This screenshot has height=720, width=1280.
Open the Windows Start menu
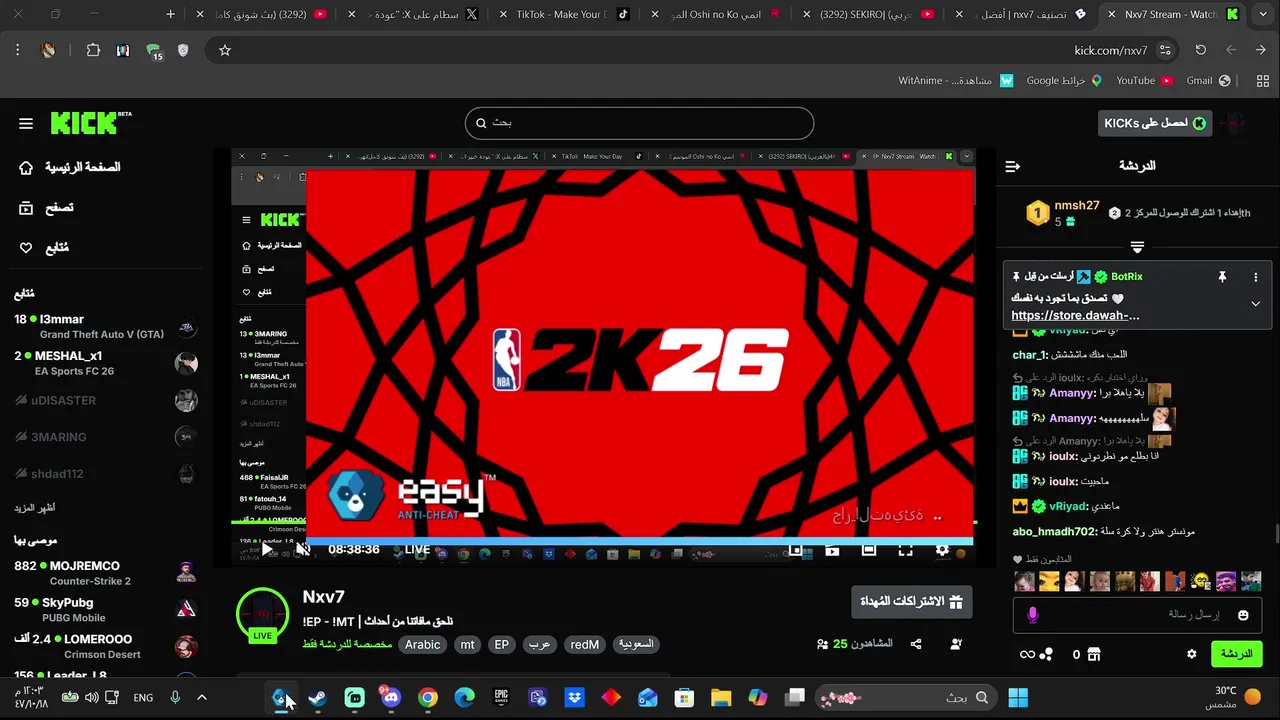1018,697
